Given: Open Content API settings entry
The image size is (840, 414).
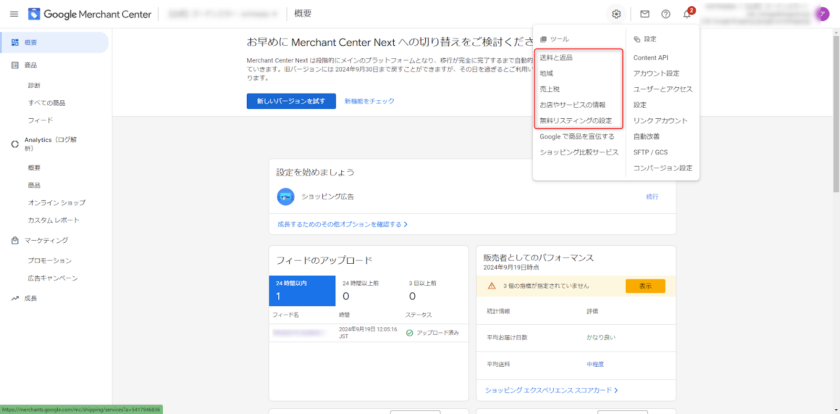Looking at the screenshot, I should point(651,58).
